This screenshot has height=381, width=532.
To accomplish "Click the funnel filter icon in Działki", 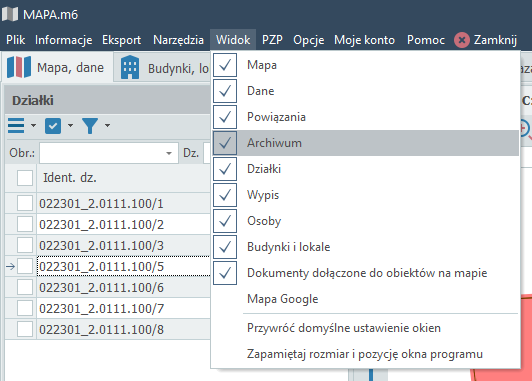I will click(x=90, y=126).
